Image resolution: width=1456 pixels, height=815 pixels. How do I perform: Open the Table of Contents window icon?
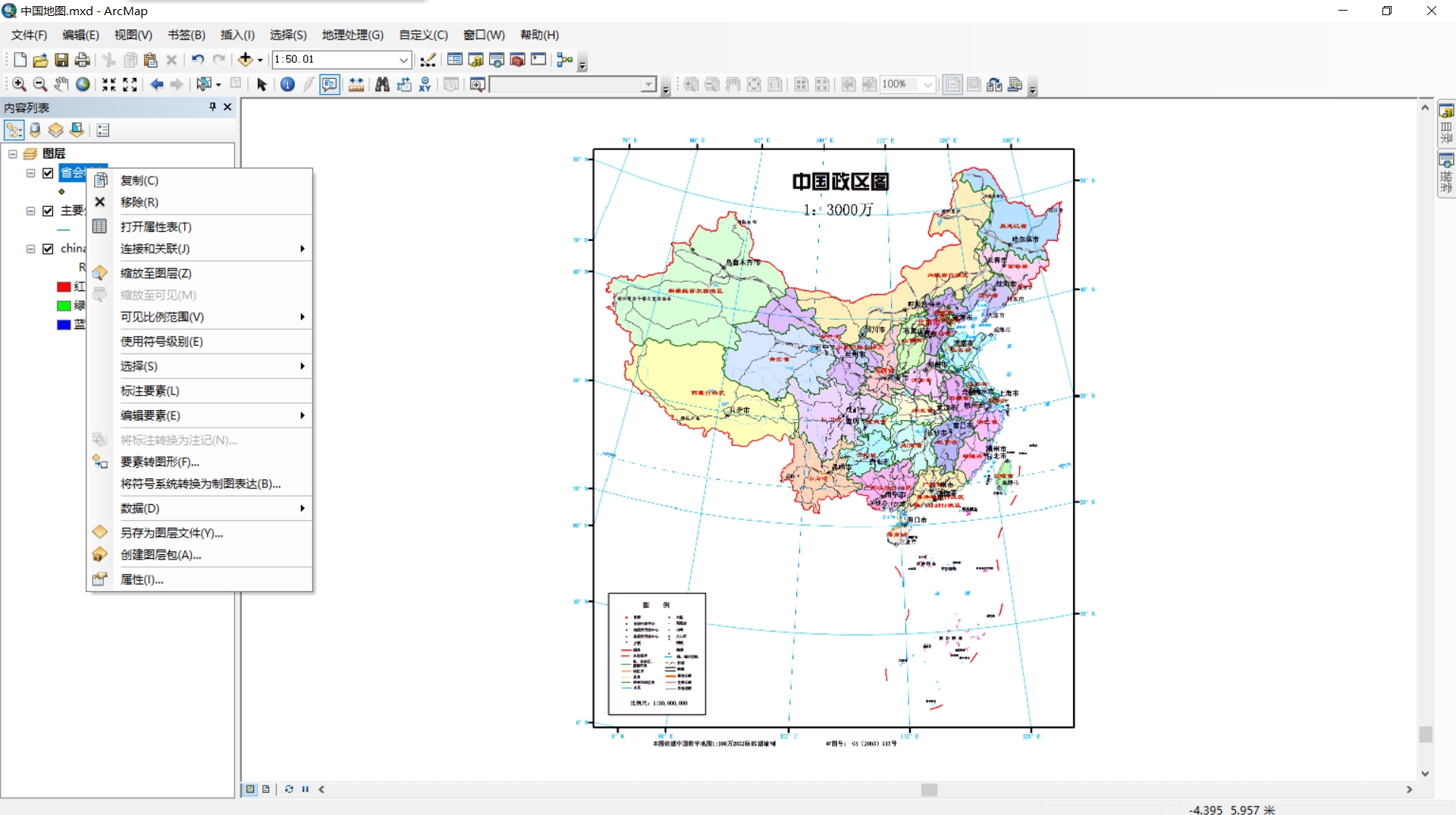455,60
